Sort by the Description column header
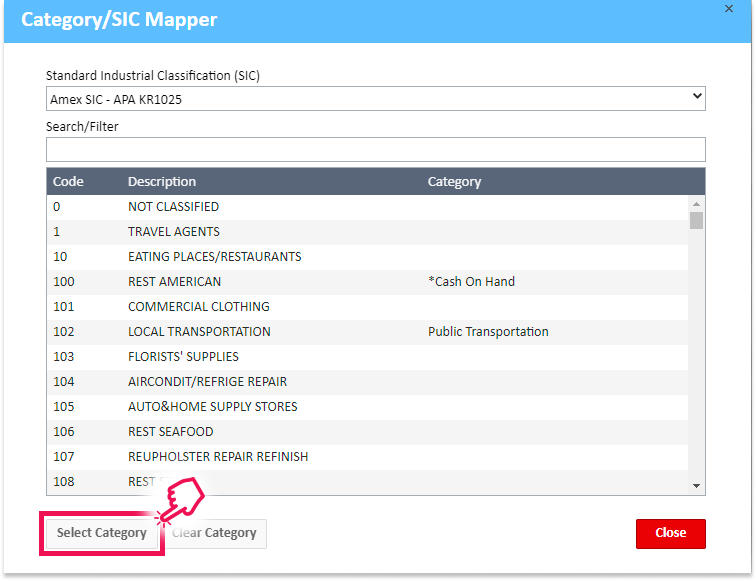 tap(162, 182)
